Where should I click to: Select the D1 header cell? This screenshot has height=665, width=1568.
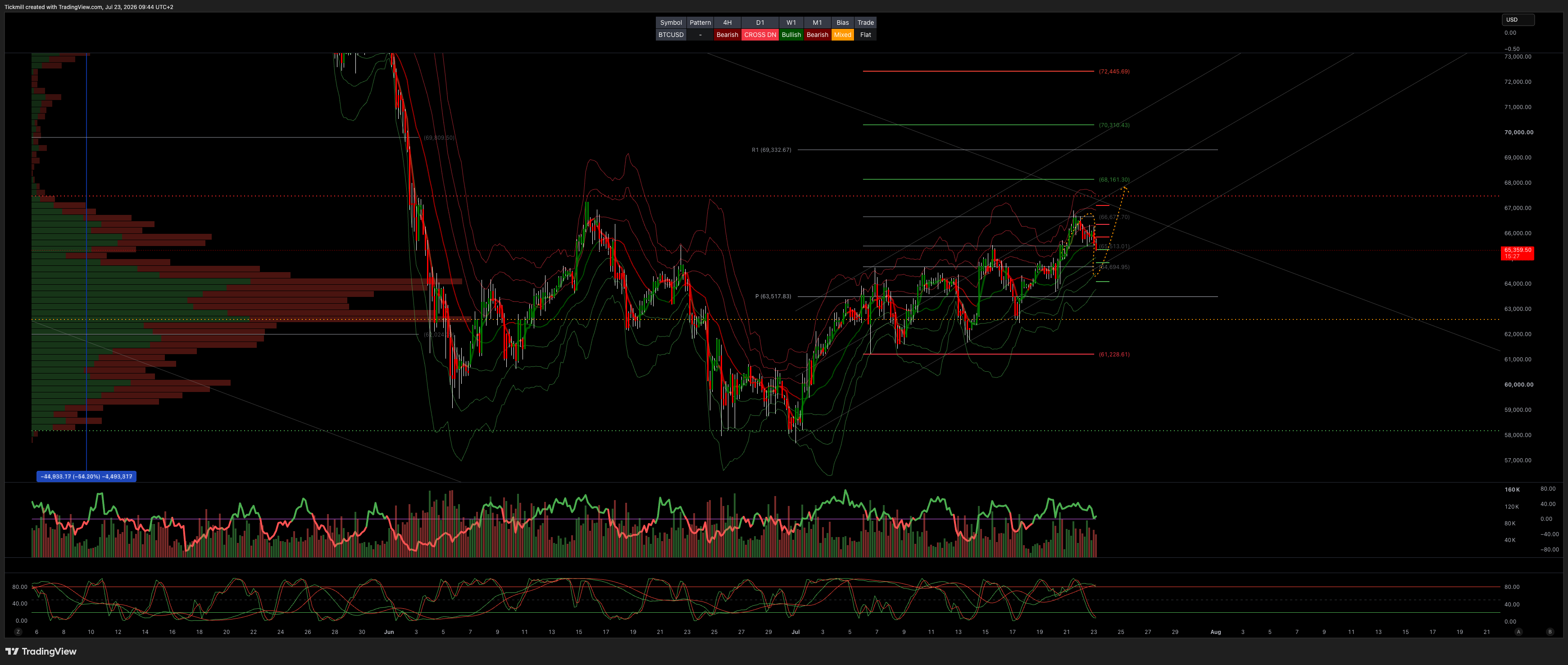pos(760,23)
